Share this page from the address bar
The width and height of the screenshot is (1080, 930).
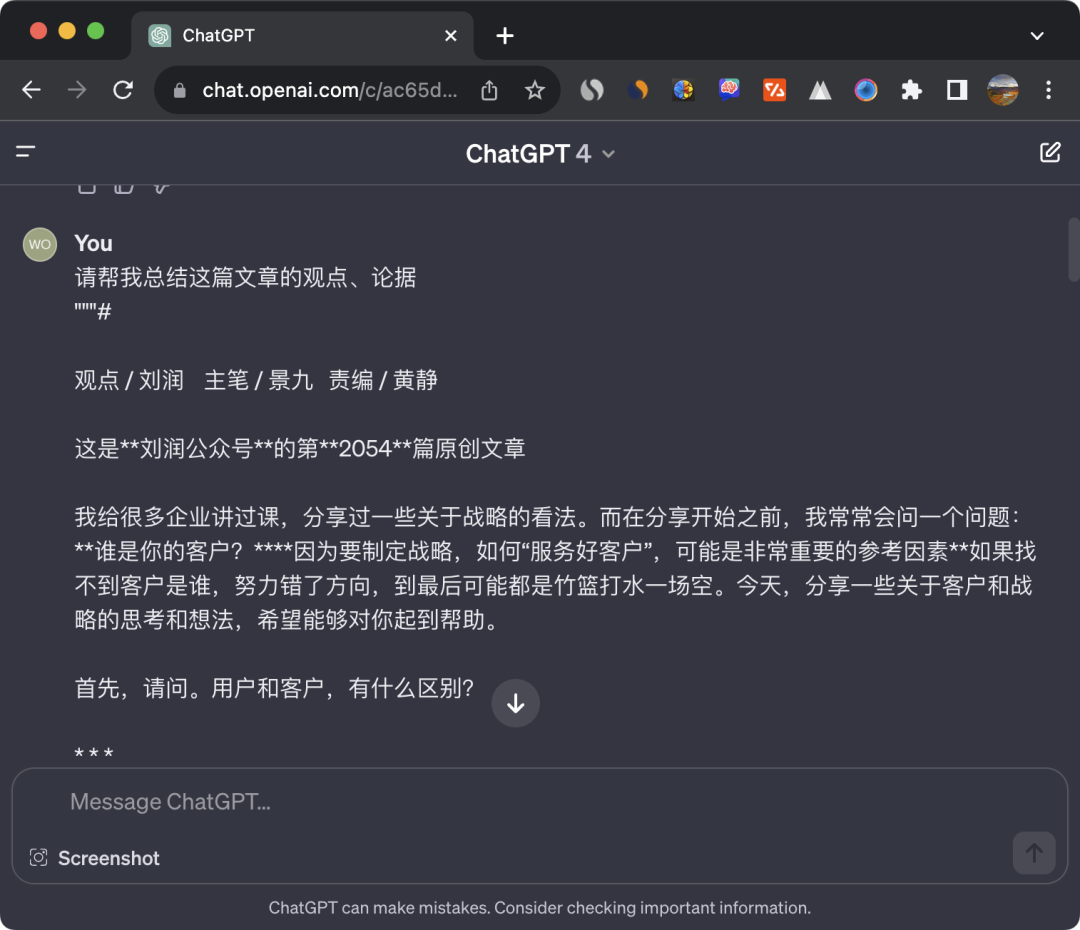tap(489, 90)
